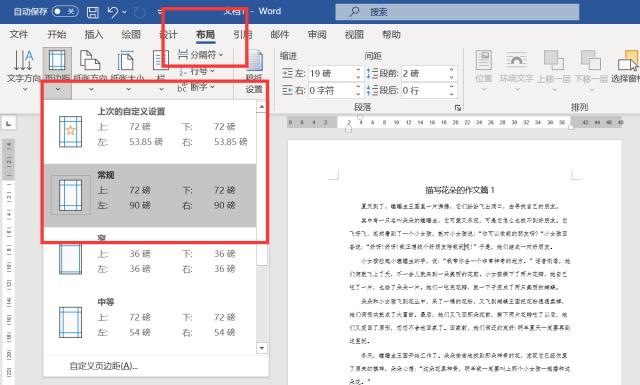Click the 搜索 search box
This screenshot has width=640, height=385.
tap(457, 12)
